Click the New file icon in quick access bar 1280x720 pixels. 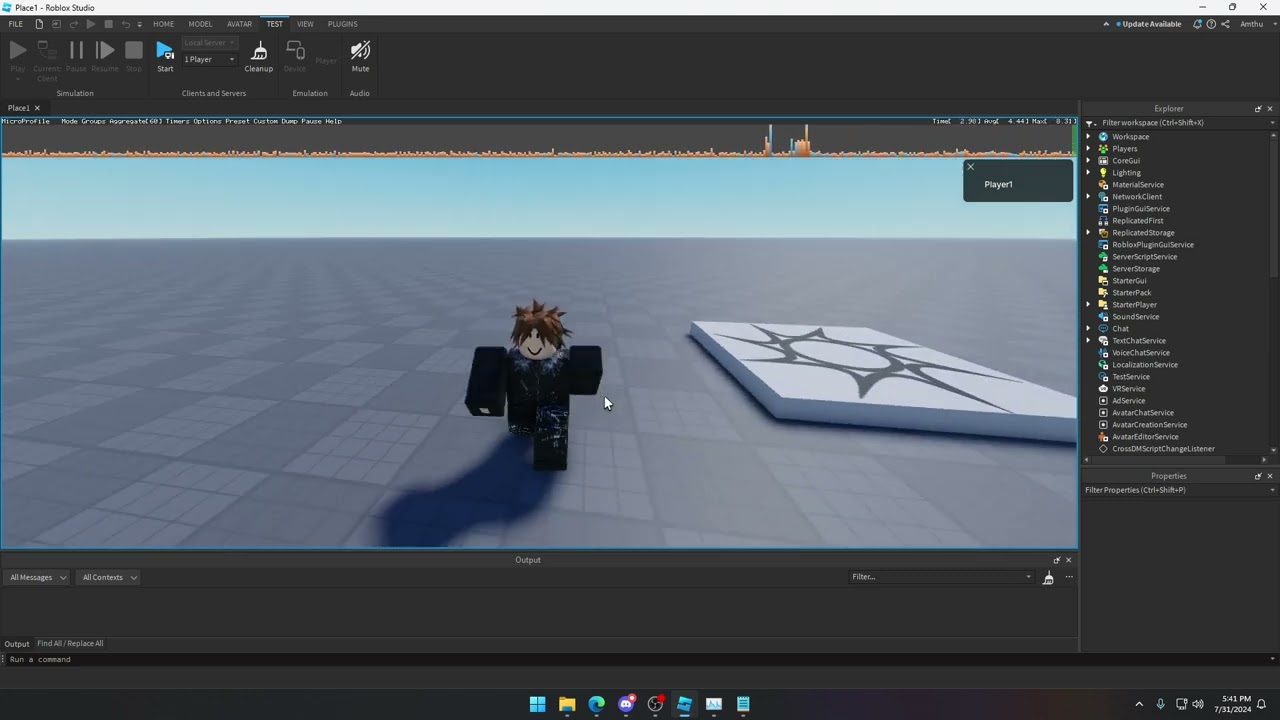coord(39,24)
